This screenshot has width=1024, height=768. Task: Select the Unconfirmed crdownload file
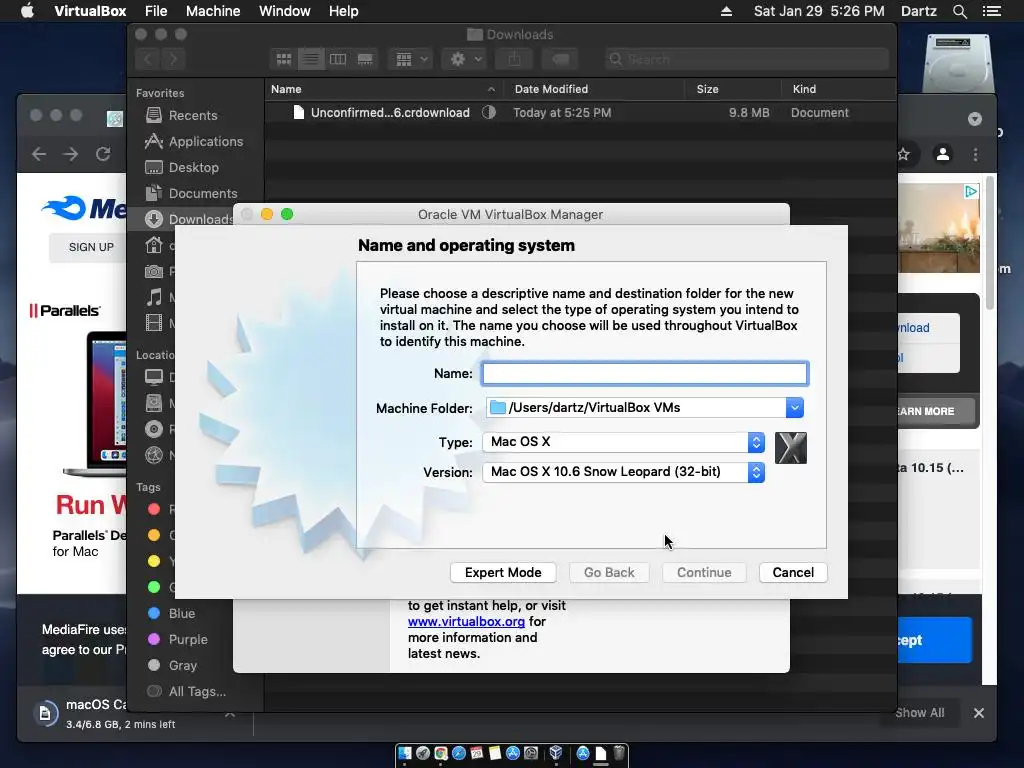click(x=580, y=113)
